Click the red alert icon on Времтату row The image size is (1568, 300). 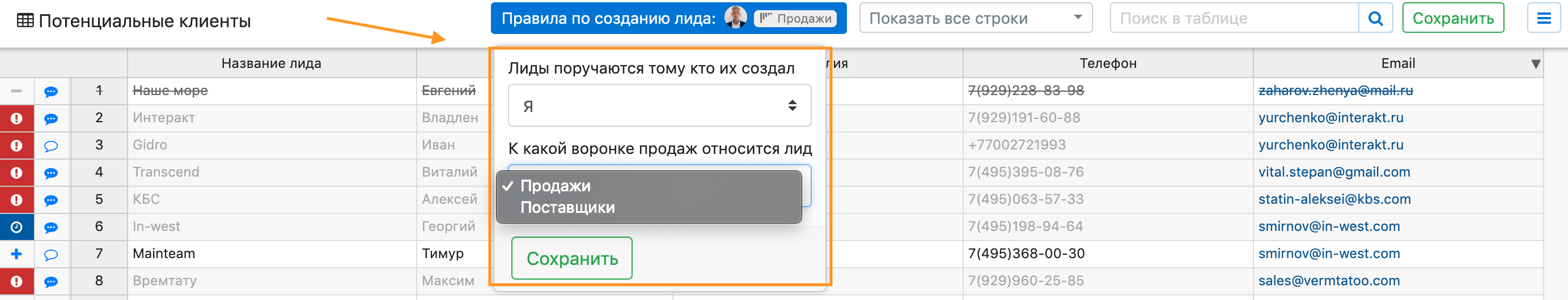click(16, 281)
